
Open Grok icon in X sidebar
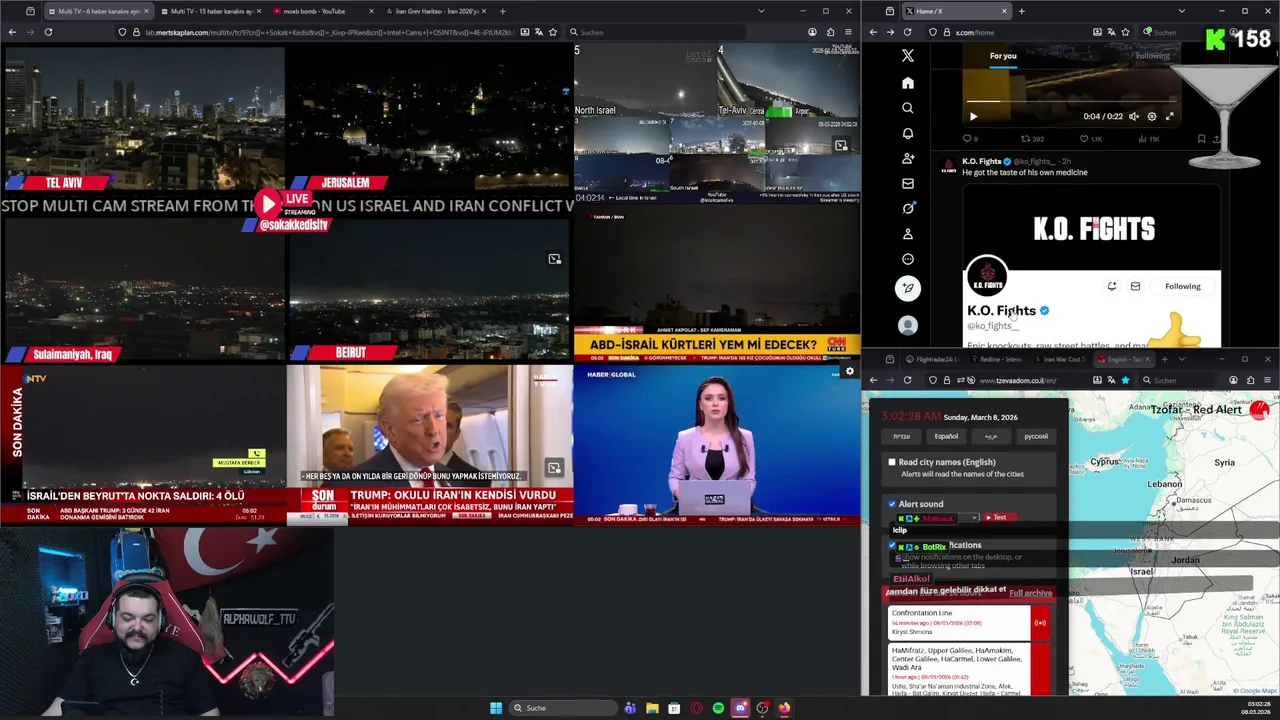[x=908, y=208]
